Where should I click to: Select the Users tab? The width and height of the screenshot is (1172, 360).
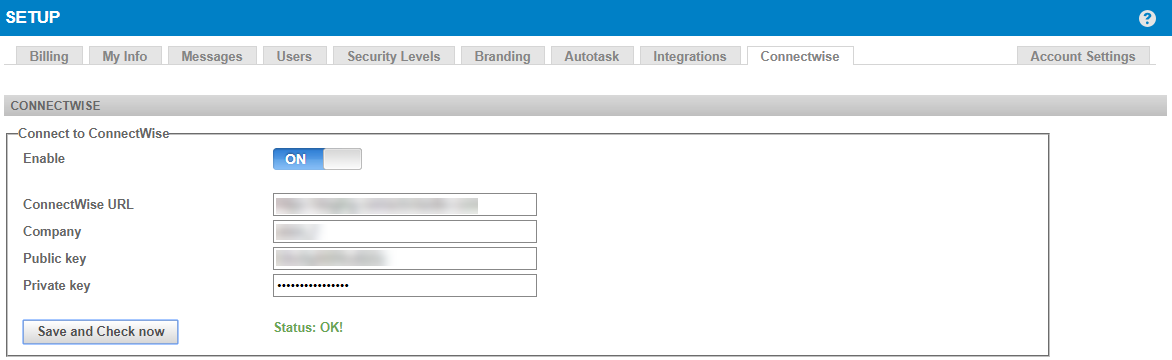[294, 56]
